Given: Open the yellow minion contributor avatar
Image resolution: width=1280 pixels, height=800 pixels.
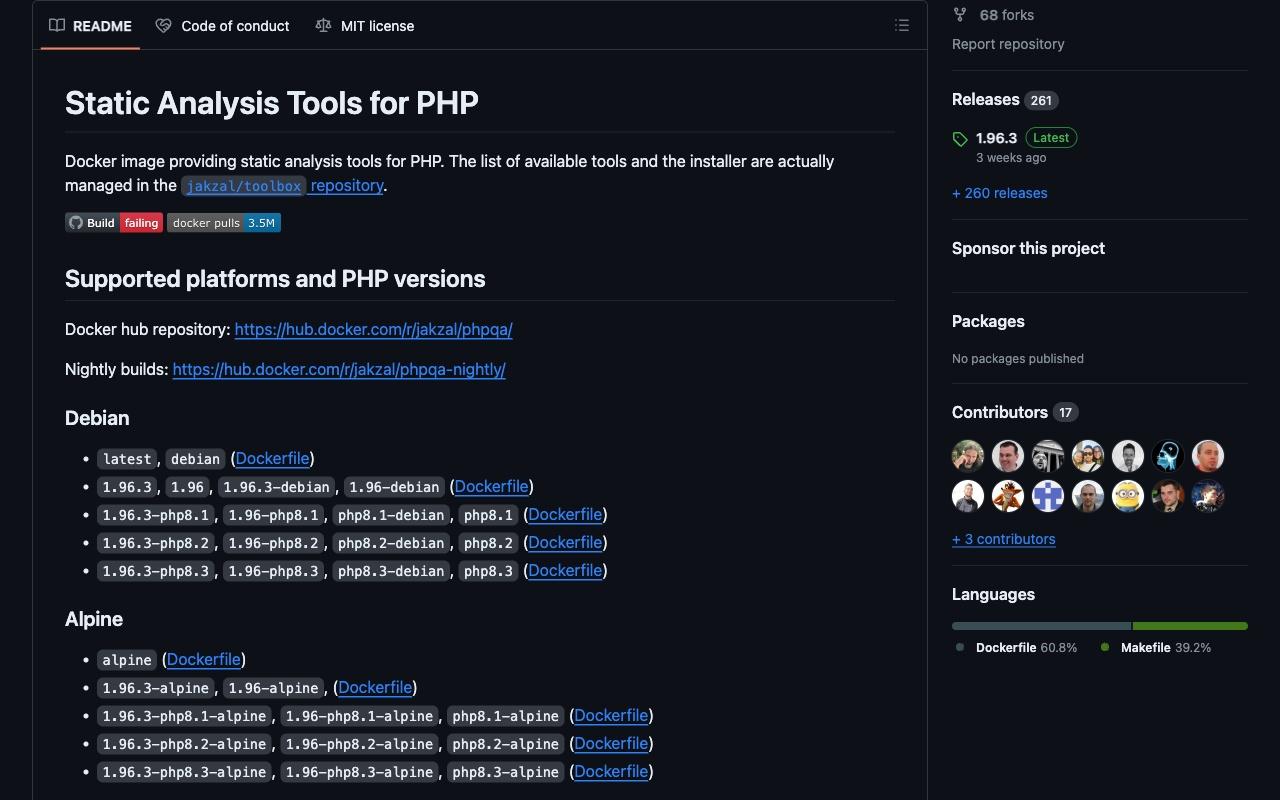Looking at the screenshot, I should point(1128,496).
